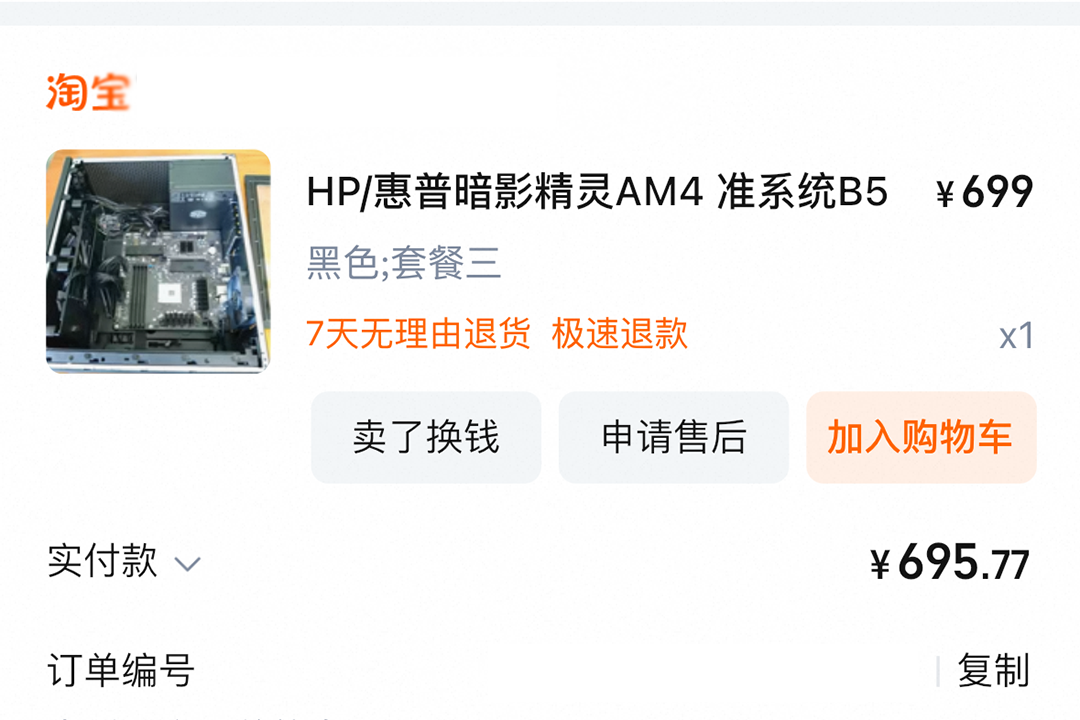Click the ¥695.77 paid amount
This screenshot has height=720, width=1080.
(x=949, y=562)
